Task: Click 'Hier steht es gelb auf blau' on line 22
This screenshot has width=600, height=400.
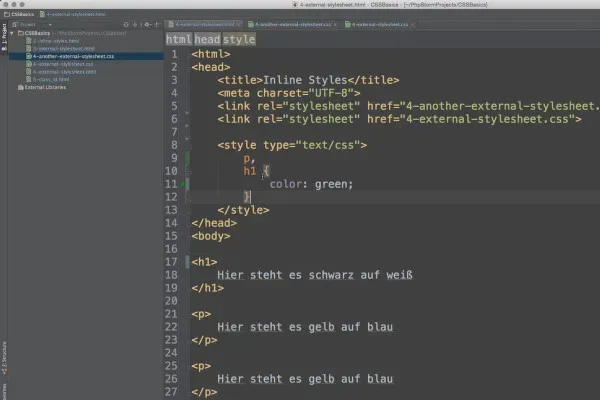Action: [x=305, y=327]
